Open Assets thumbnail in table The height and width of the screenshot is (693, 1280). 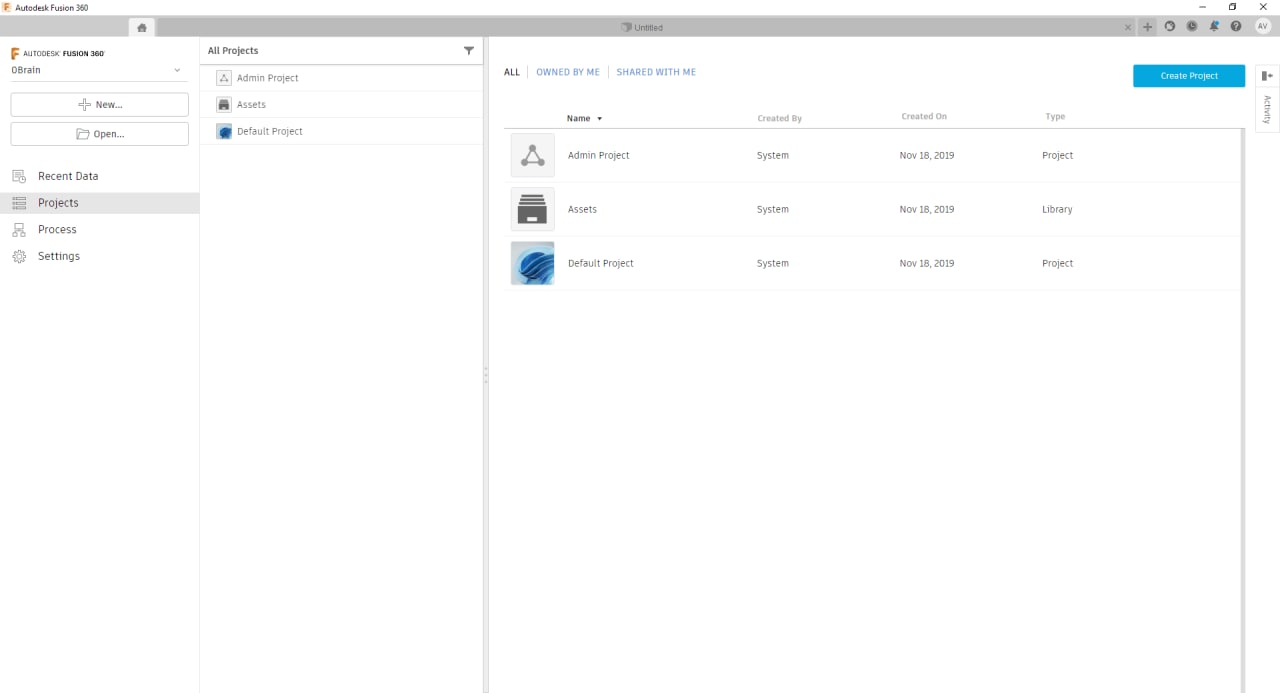pyautogui.click(x=533, y=210)
